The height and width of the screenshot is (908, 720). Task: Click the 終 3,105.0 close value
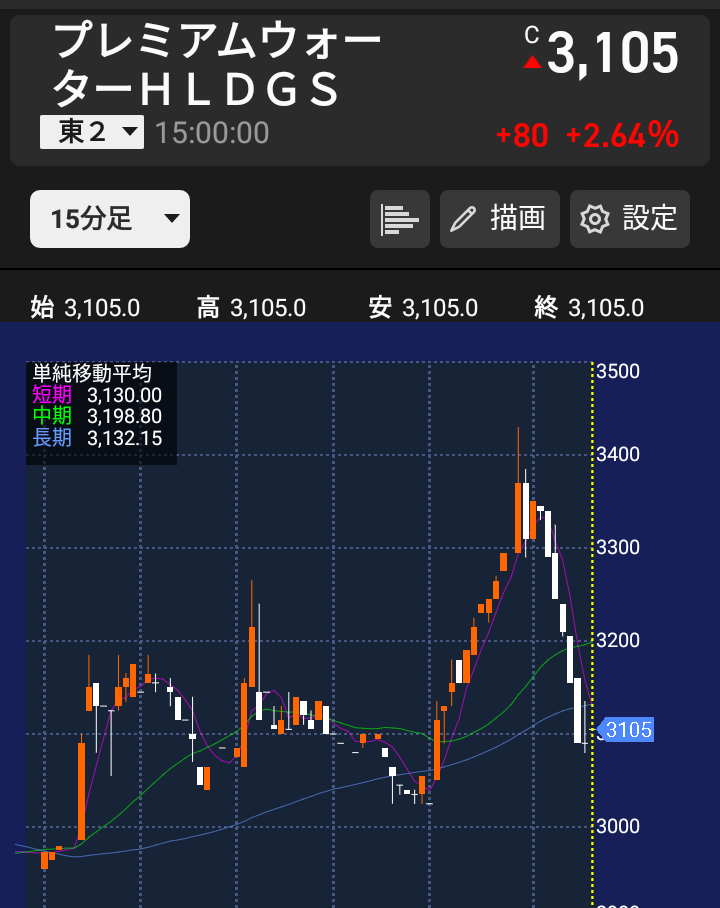click(x=589, y=307)
